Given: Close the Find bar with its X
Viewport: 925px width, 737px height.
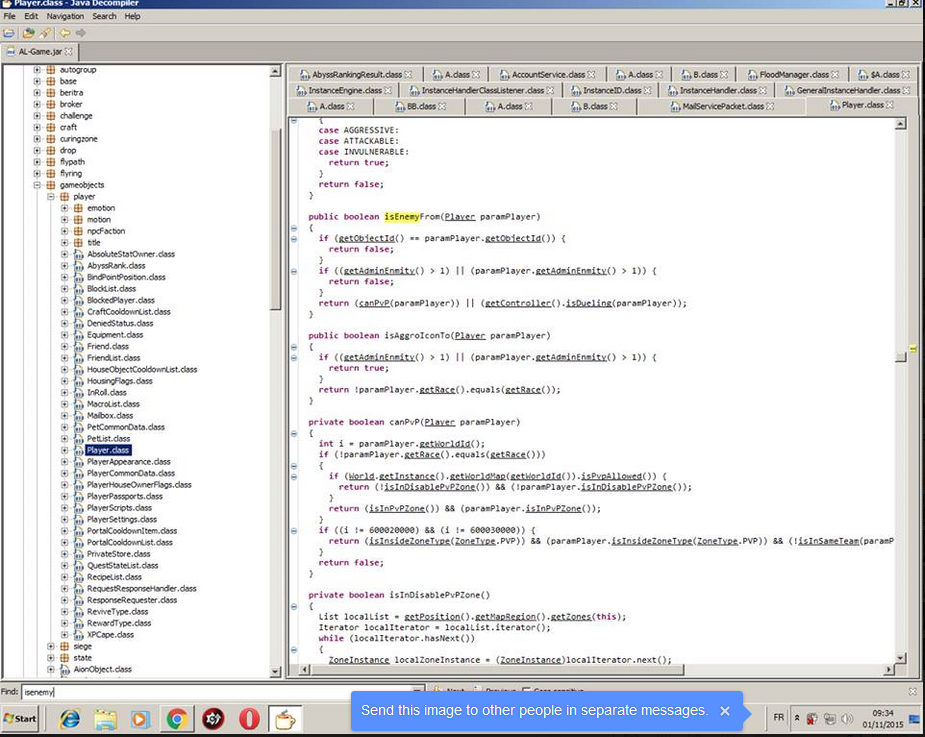Looking at the screenshot, I should pos(913,691).
